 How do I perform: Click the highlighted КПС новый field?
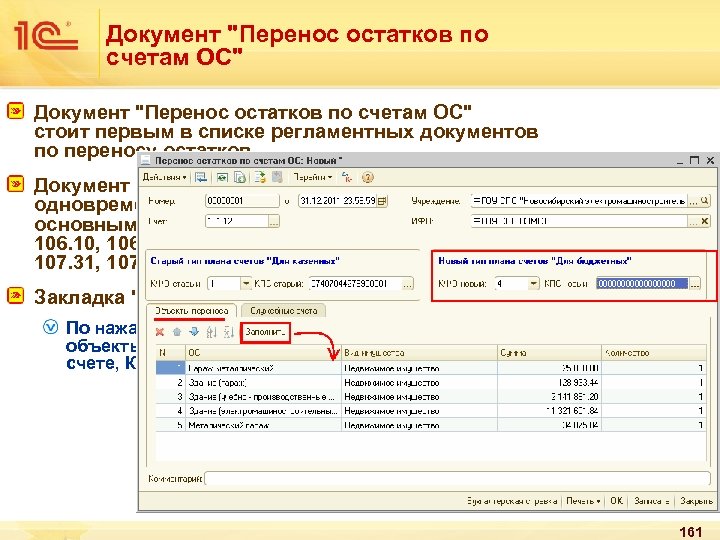(x=642, y=284)
